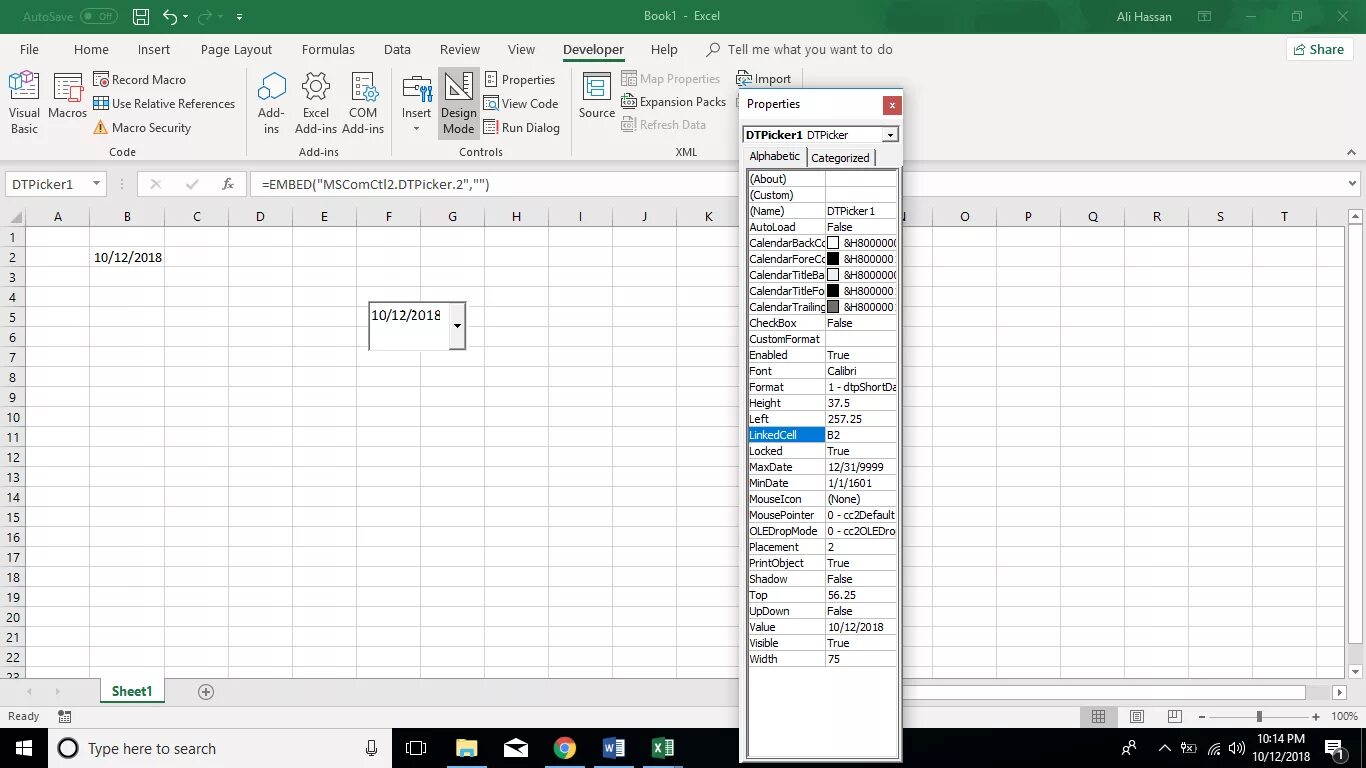Click the taskbar search box

(220, 748)
